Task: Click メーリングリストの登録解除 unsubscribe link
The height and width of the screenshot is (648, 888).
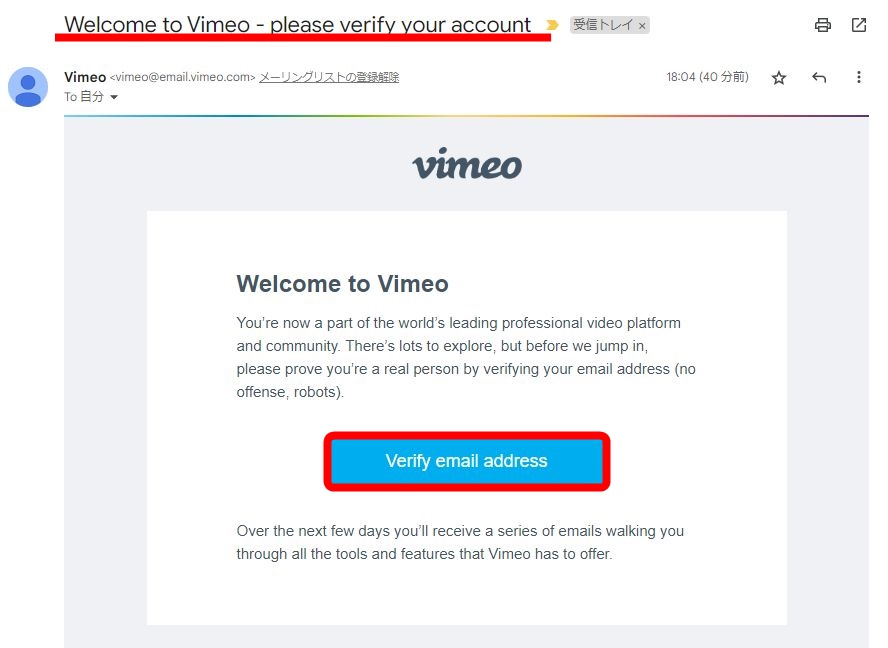Action: (x=329, y=77)
